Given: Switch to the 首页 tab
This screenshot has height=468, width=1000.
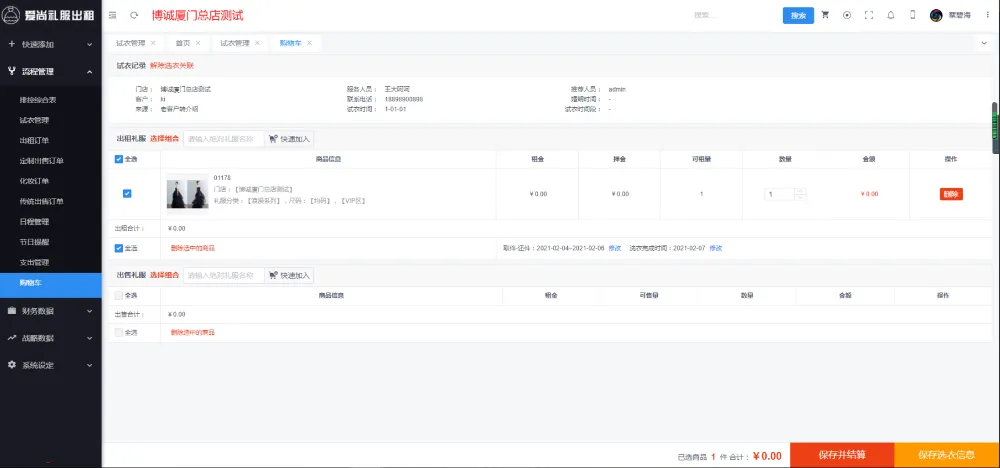Looking at the screenshot, I should pos(183,43).
